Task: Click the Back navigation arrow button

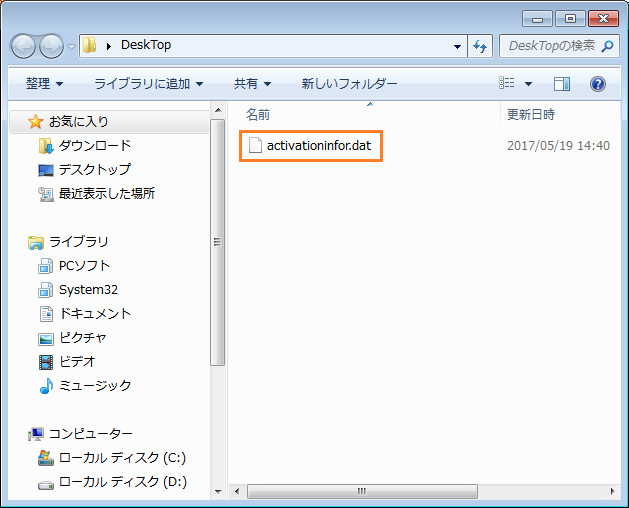Action: click(24, 46)
